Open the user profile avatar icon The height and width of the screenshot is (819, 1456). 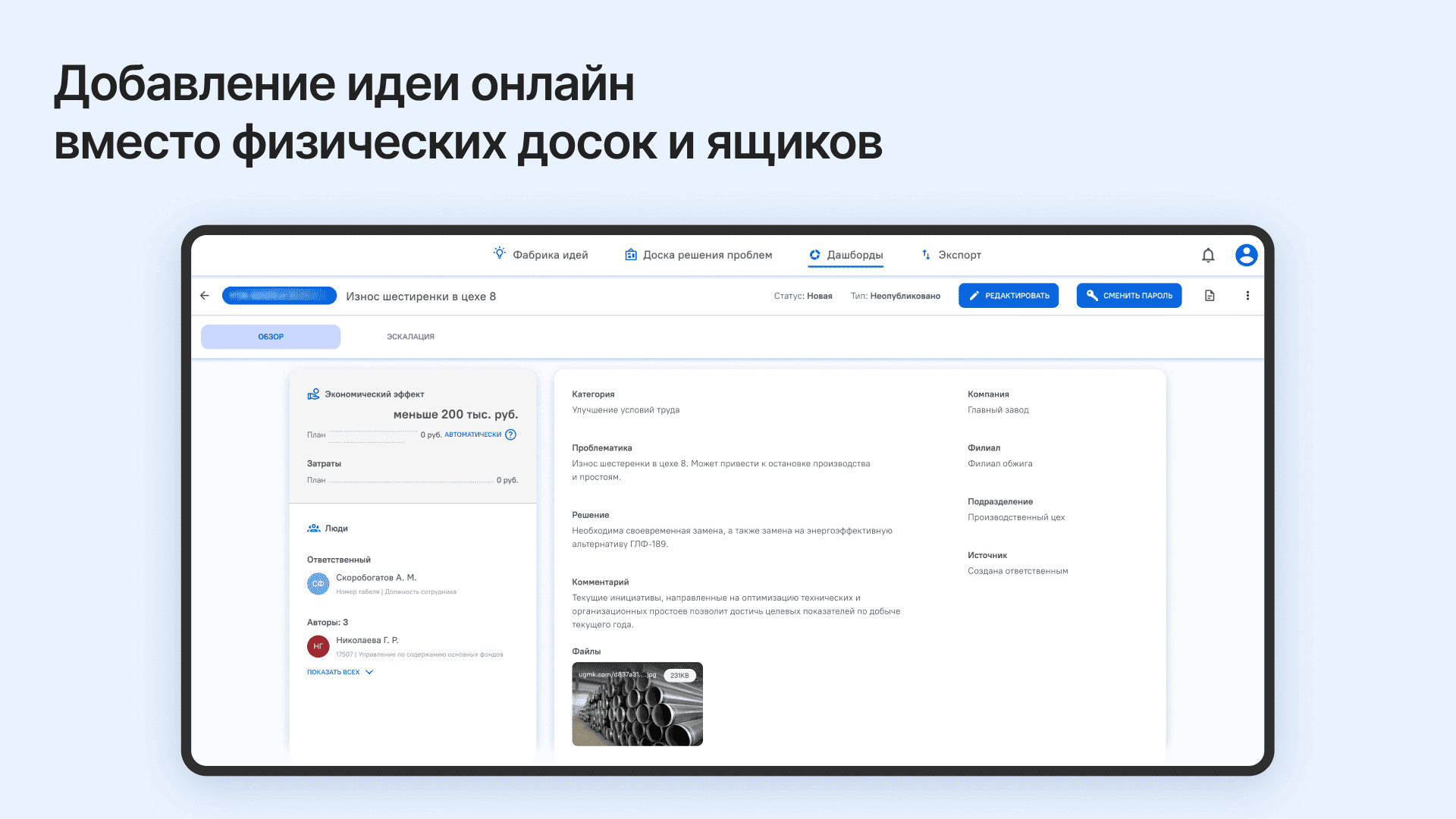[x=1246, y=255]
